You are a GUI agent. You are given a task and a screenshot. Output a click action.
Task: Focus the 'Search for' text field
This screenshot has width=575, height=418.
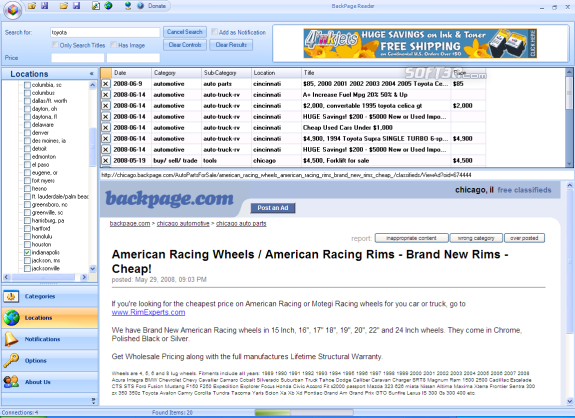[x=105, y=32]
